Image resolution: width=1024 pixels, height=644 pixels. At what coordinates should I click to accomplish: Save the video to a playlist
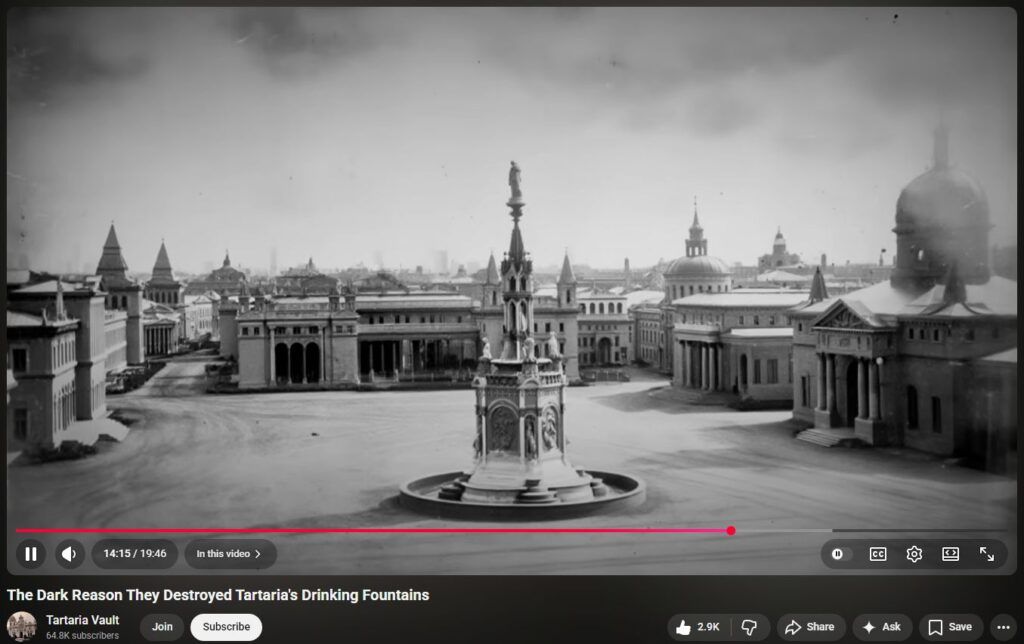950,627
